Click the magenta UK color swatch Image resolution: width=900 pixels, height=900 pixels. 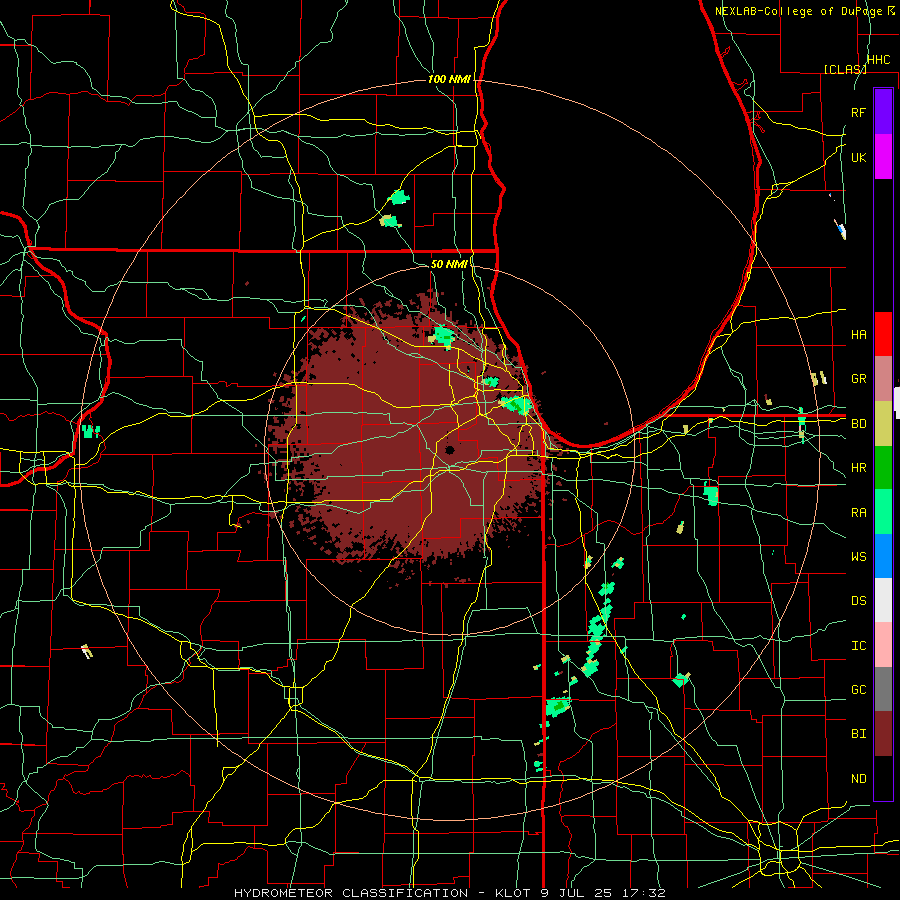point(883,157)
